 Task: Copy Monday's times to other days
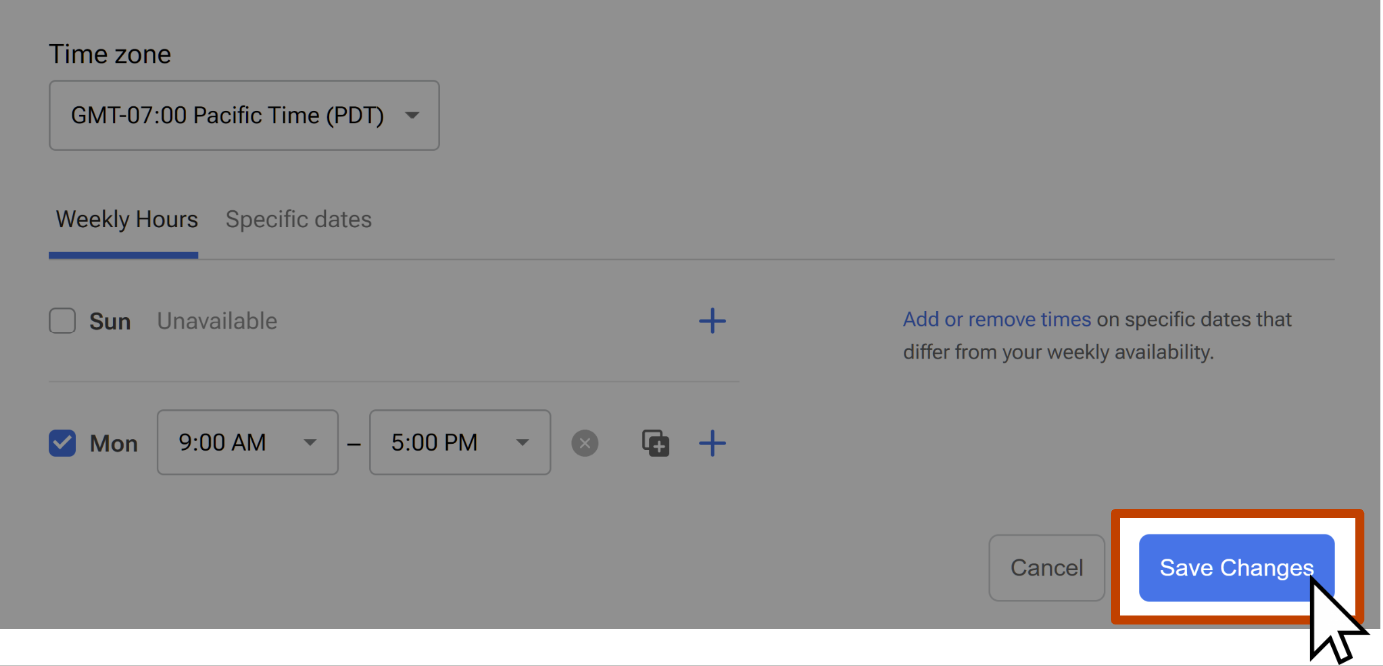pos(655,443)
